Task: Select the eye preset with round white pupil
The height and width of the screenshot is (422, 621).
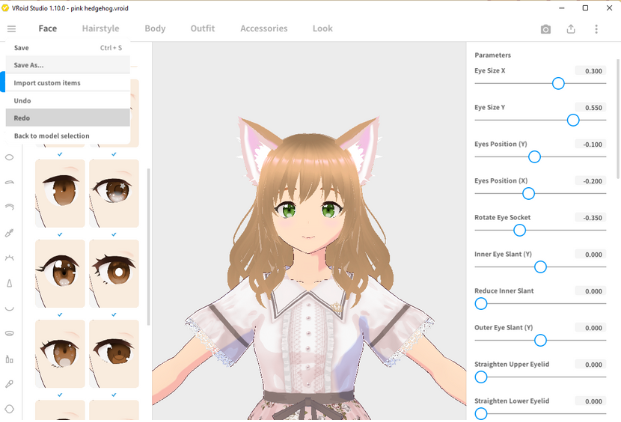Action: [114, 274]
